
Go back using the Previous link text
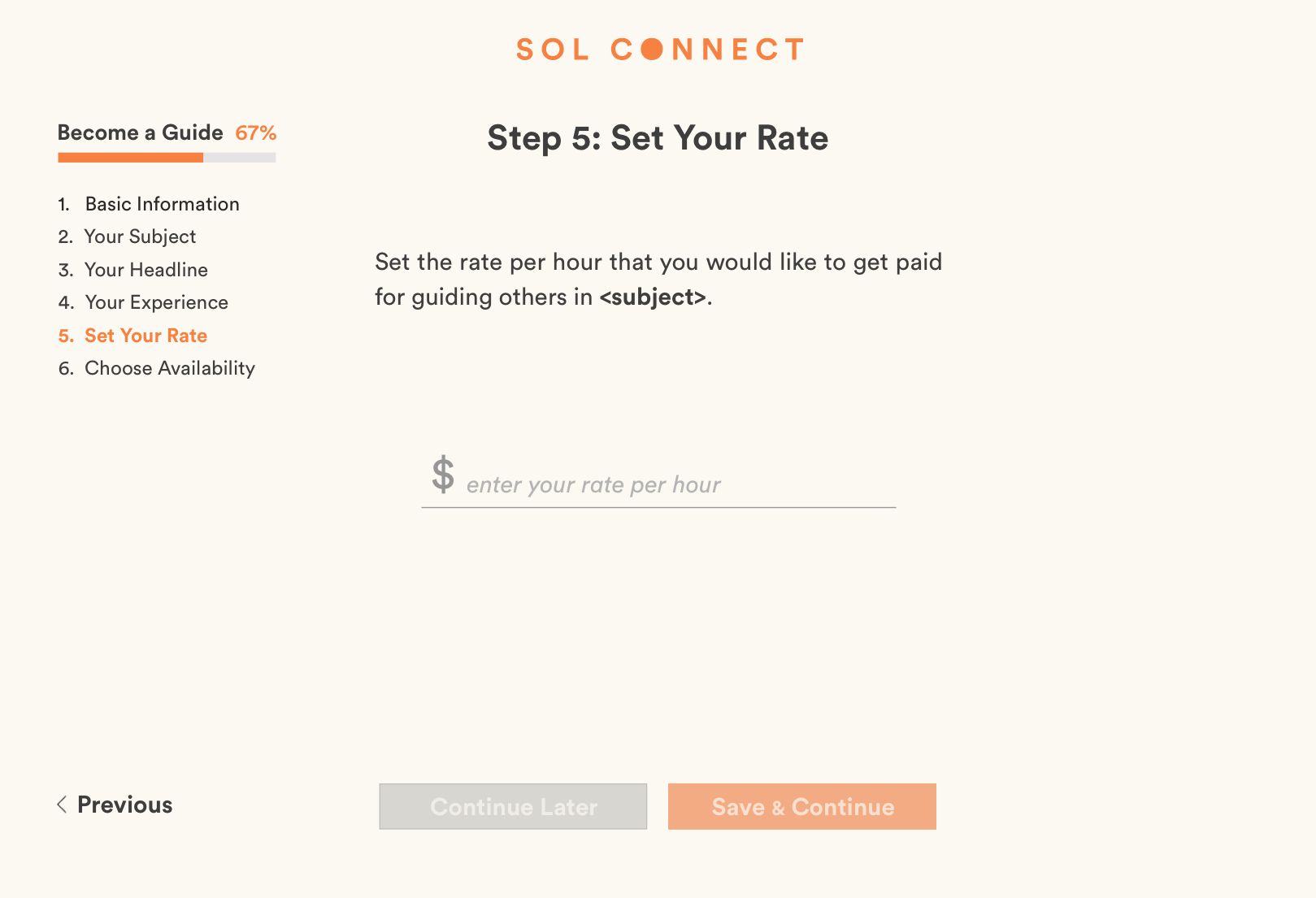tap(124, 805)
